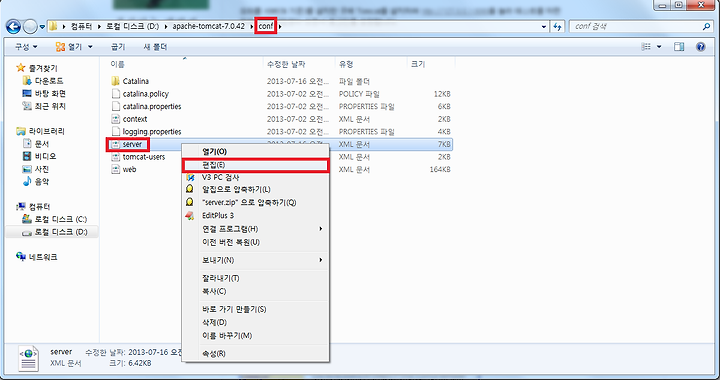Open '라이브러리' in the navigation pane
The image size is (720, 380).
point(40,131)
